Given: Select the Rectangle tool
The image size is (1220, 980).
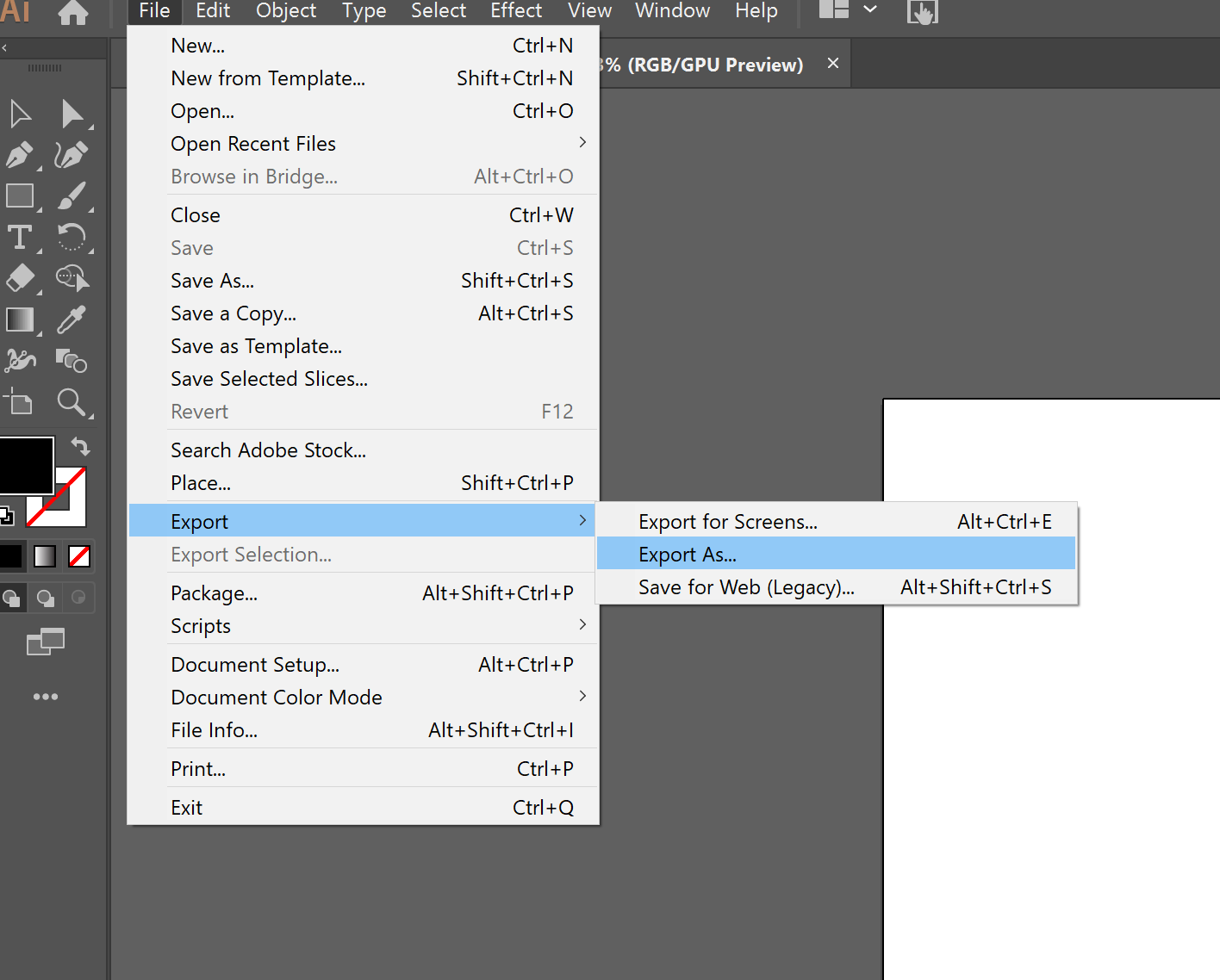Looking at the screenshot, I should [19, 196].
